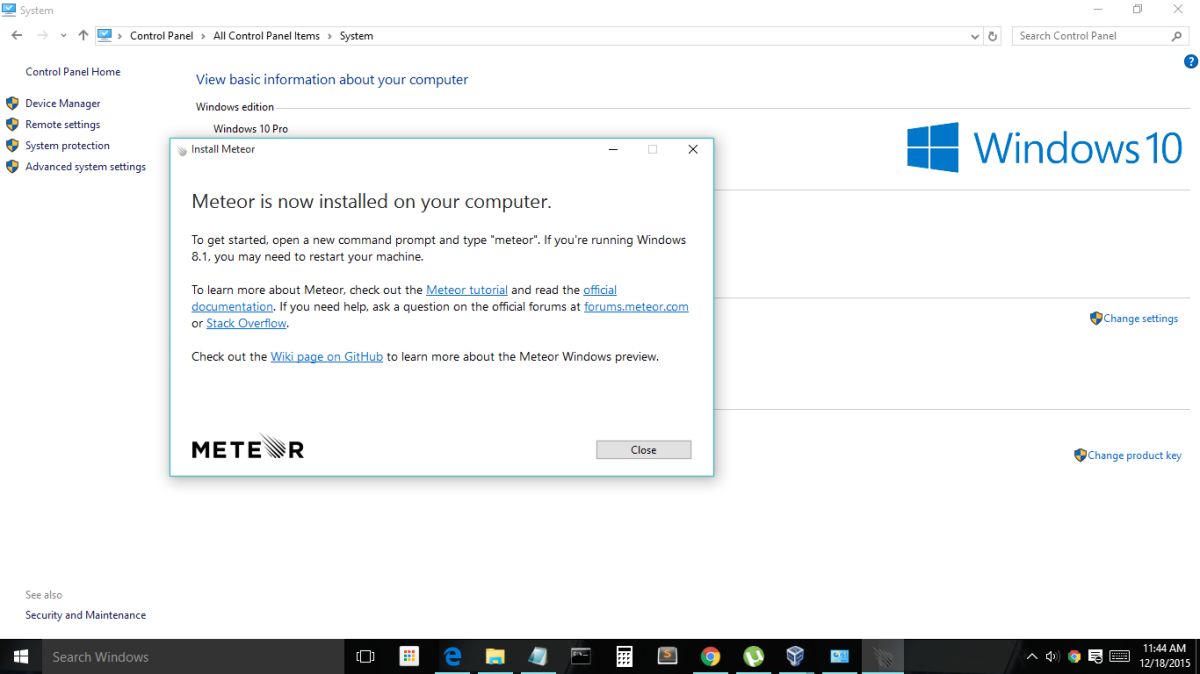
Task: Open Sublime Text from the taskbar
Action: 667,656
